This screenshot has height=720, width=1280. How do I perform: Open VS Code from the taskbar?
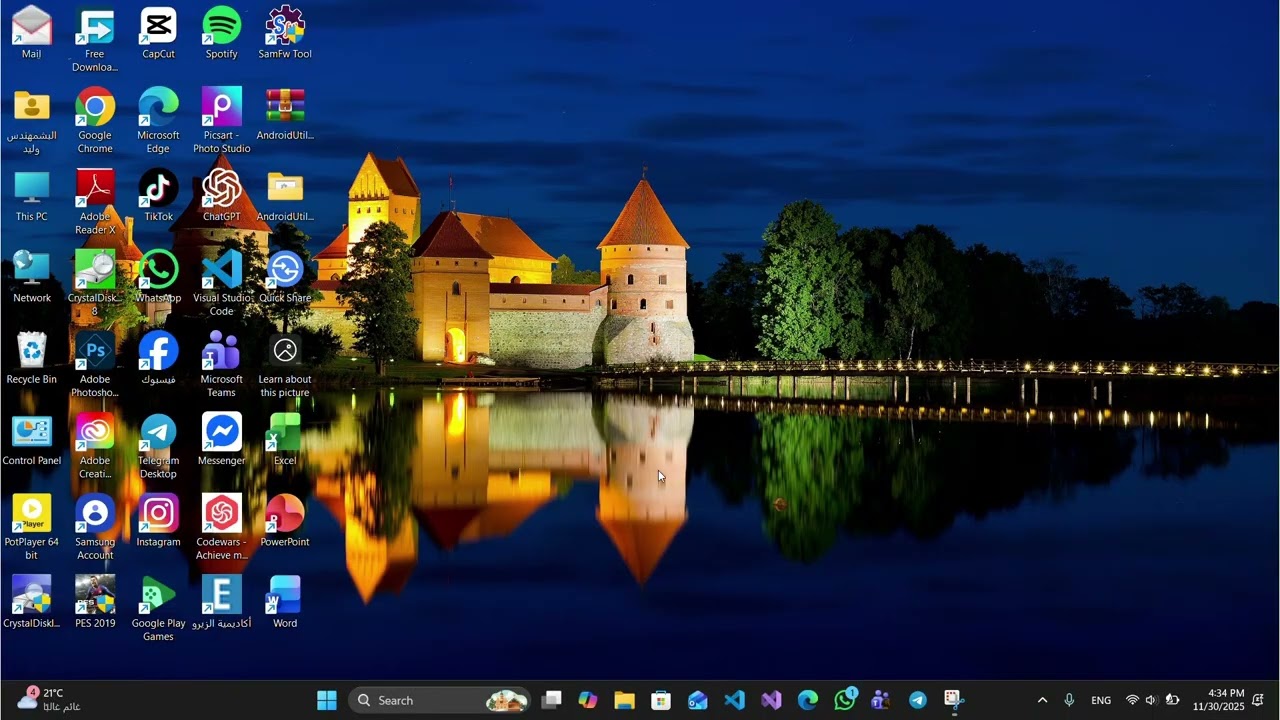pyautogui.click(x=734, y=700)
